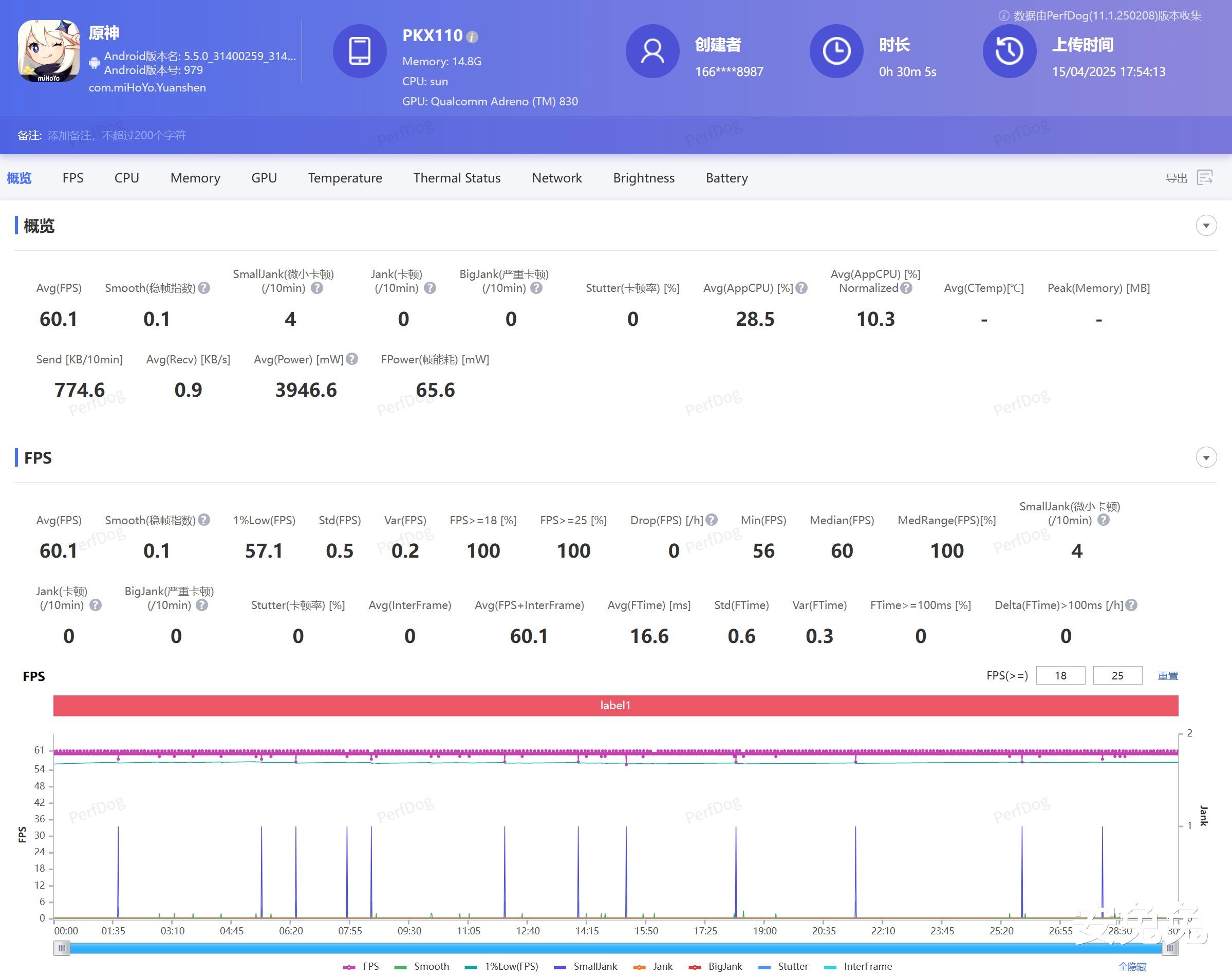This screenshot has width=1232, height=976.
Task: Collapse the FPS section panel
Action: click(x=1206, y=458)
